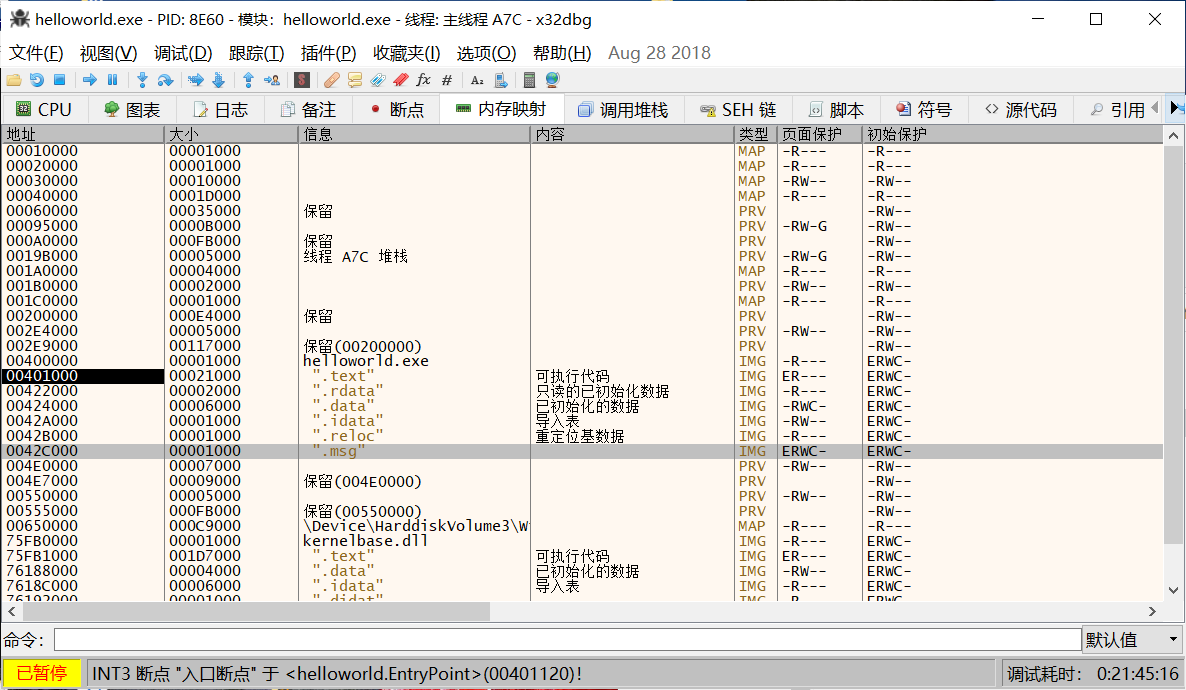Switch to the 脚本 tab

point(836,110)
